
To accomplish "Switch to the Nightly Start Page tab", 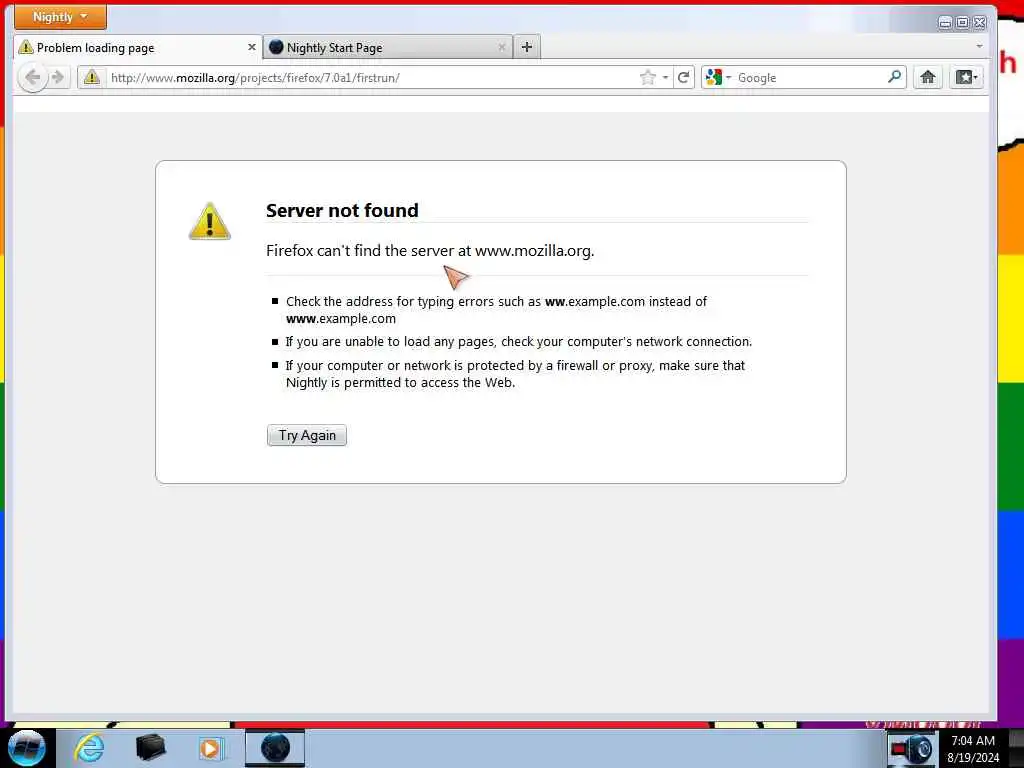I will coord(388,48).
